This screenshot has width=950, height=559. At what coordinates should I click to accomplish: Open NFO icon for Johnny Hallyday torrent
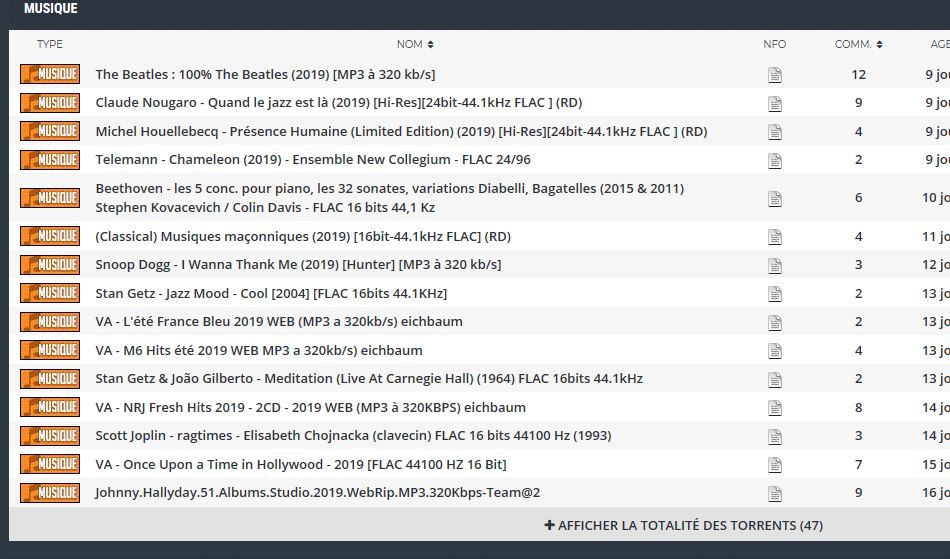click(x=774, y=493)
